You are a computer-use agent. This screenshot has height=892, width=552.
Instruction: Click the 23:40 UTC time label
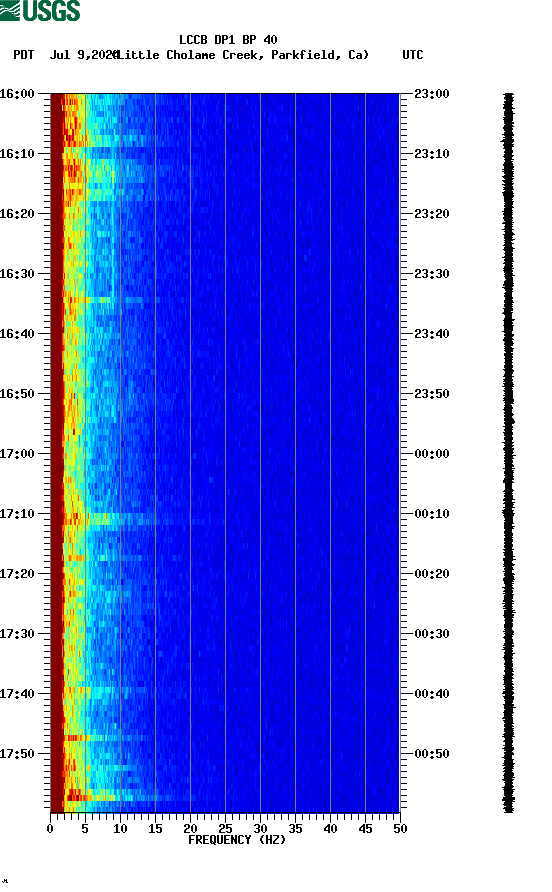point(432,333)
